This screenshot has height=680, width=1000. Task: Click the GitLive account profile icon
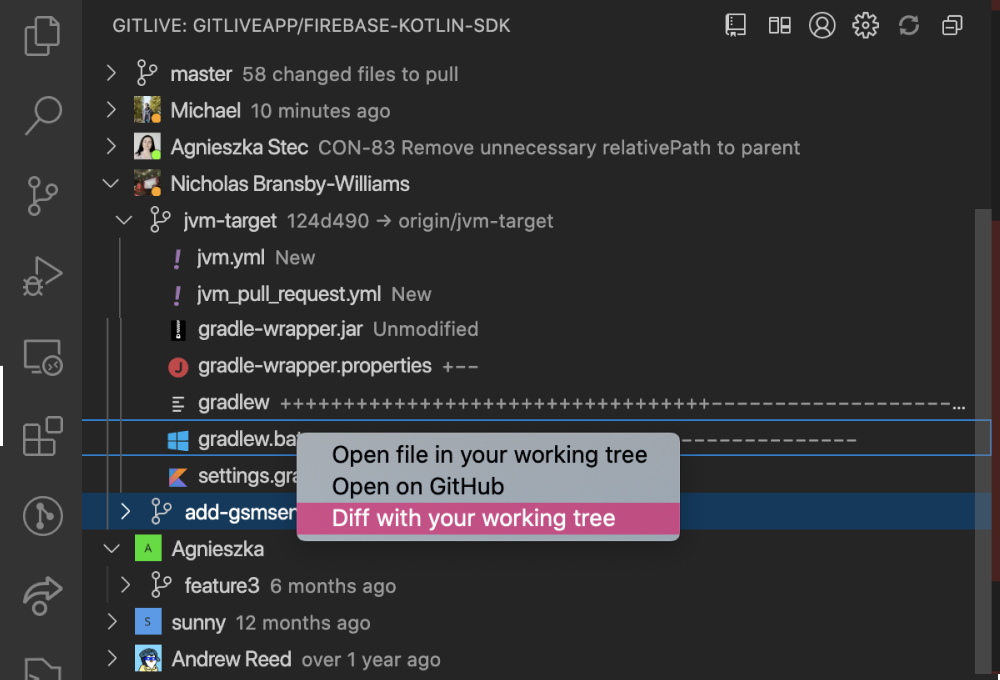coord(822,25)
